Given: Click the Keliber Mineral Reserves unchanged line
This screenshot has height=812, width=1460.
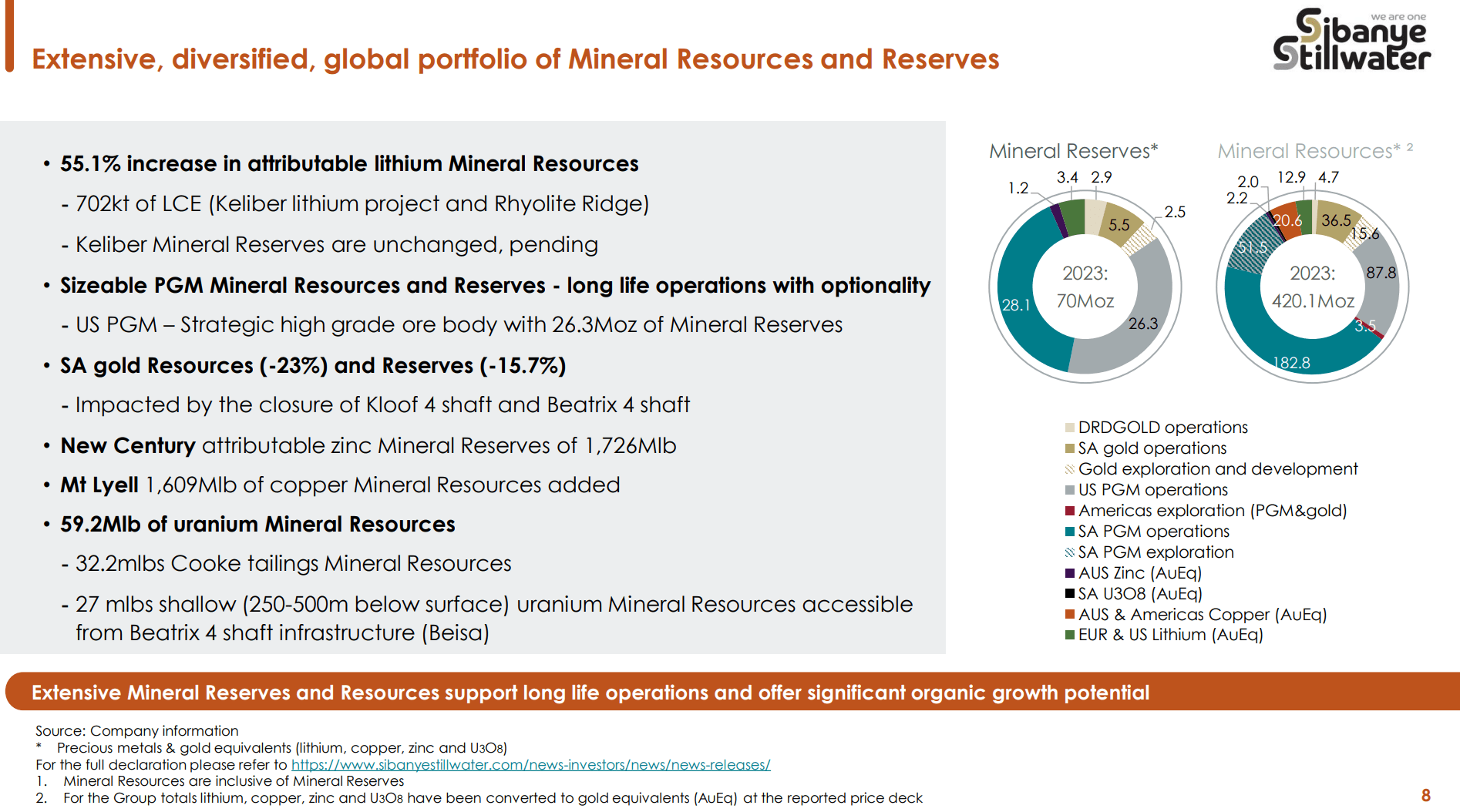Looking at the screenshot, I should (x=336, y=244).
